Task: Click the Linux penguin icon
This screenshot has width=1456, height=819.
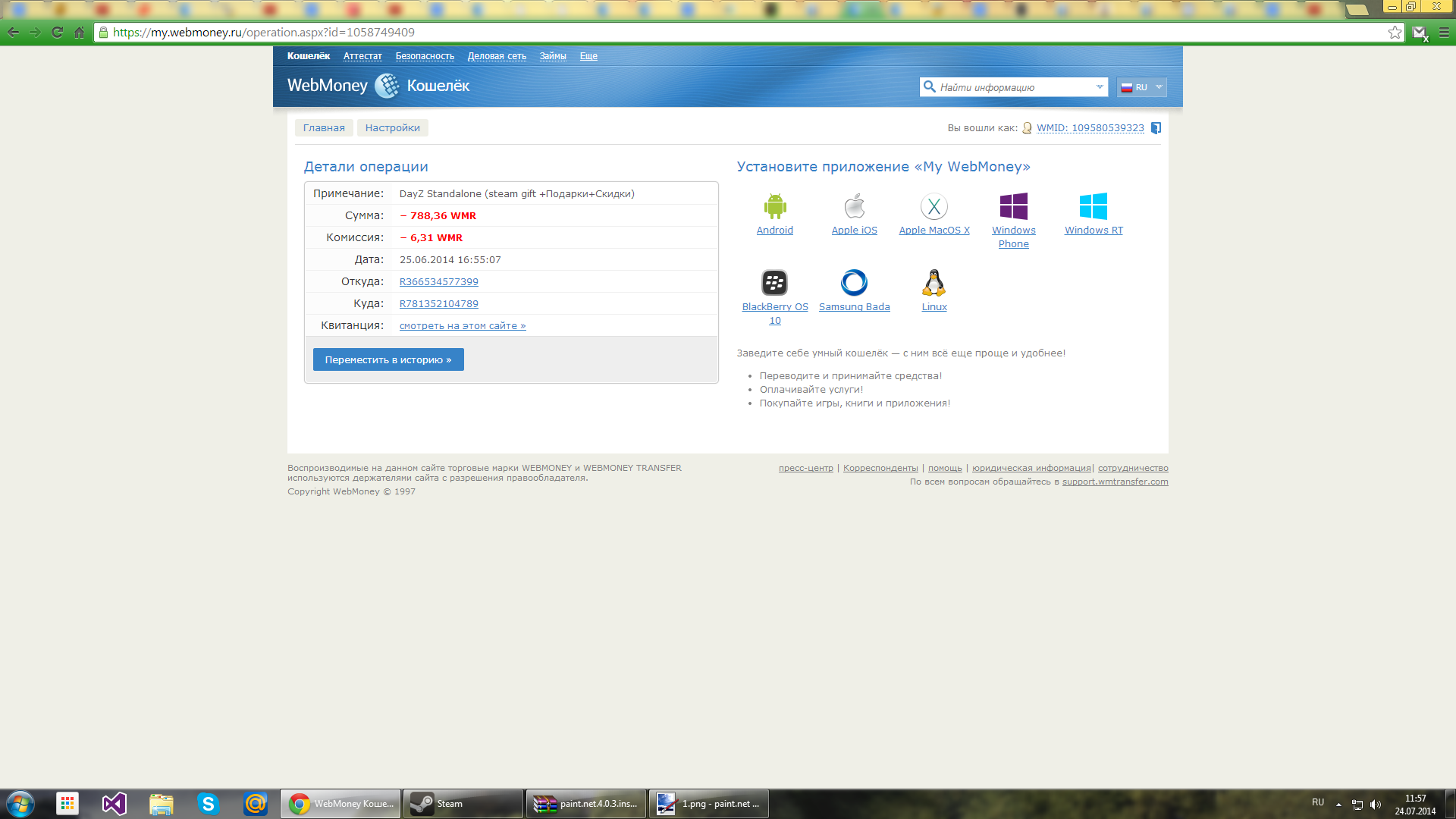Action: (934, 283)
